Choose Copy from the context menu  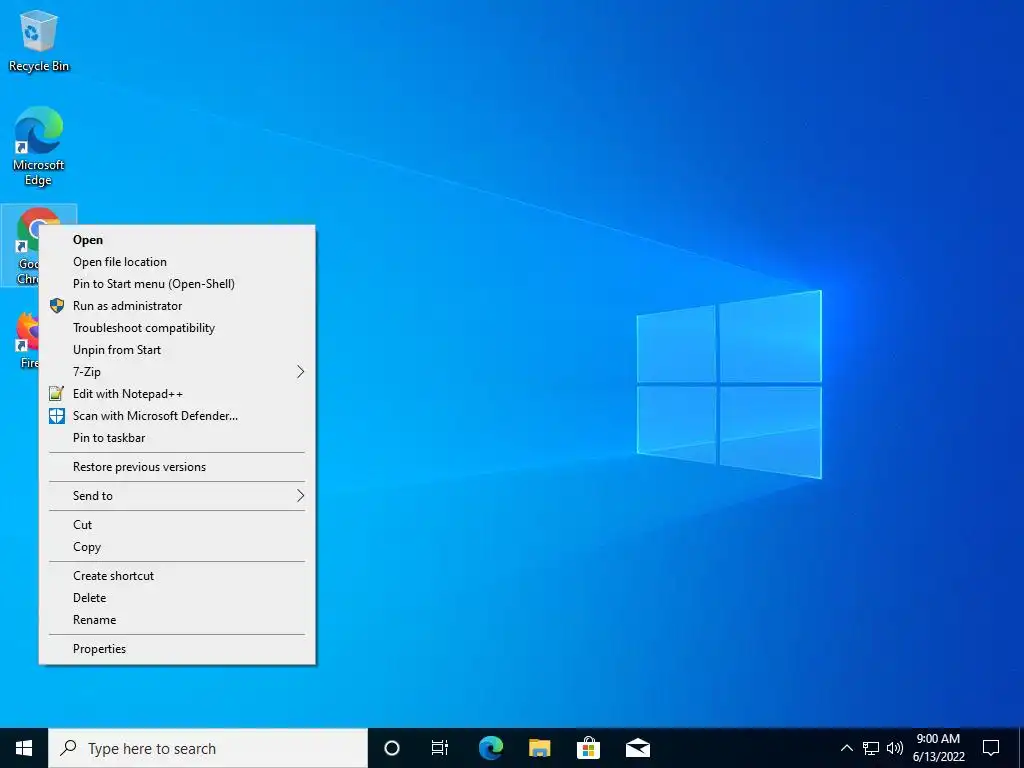178,547
